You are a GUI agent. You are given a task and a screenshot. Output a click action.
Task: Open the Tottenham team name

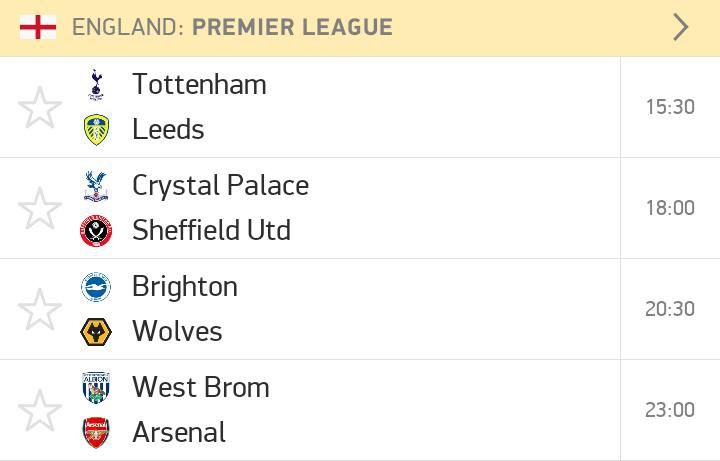[199, 84]
